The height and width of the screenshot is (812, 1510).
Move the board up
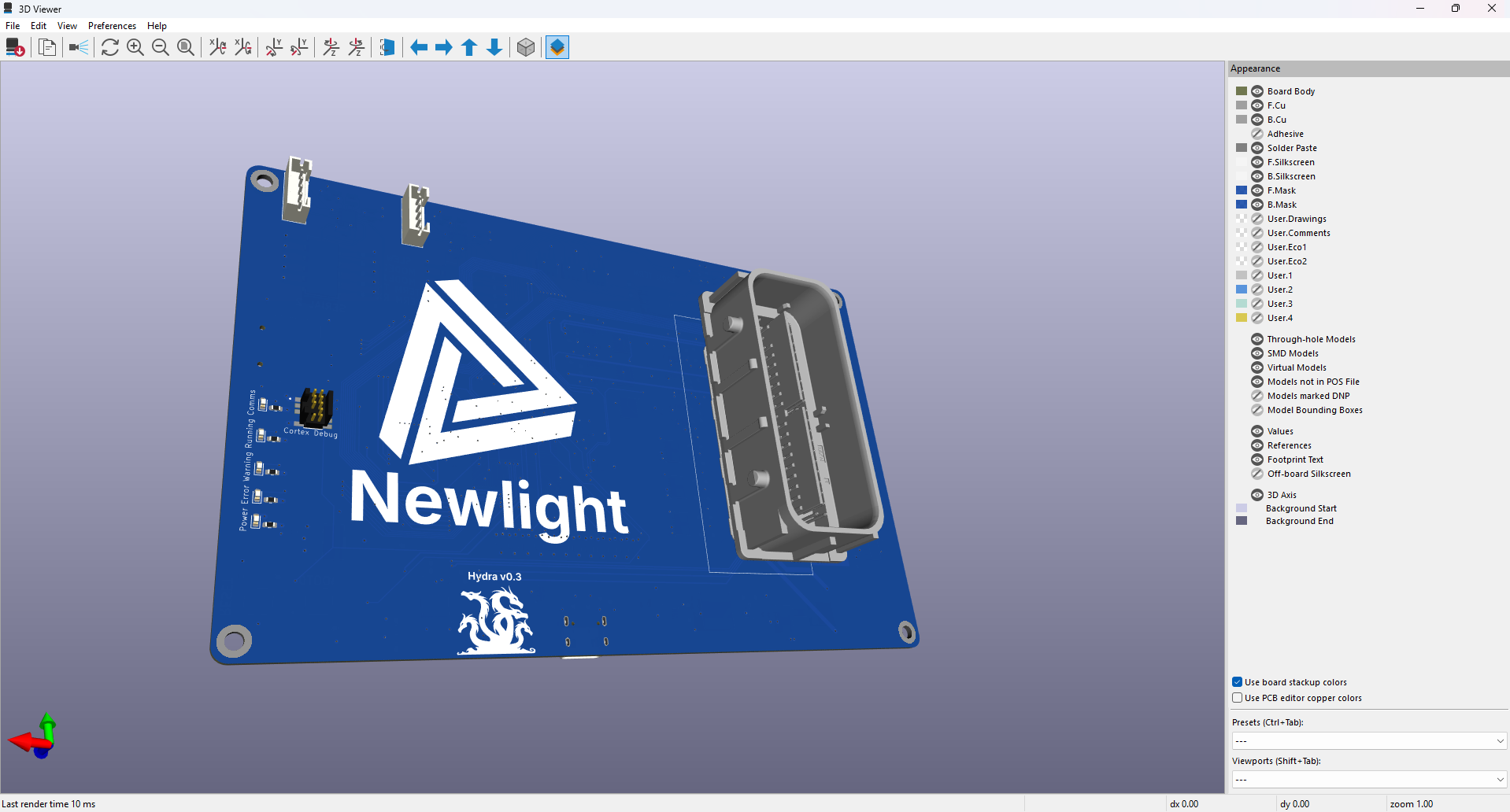coord(469,48)
